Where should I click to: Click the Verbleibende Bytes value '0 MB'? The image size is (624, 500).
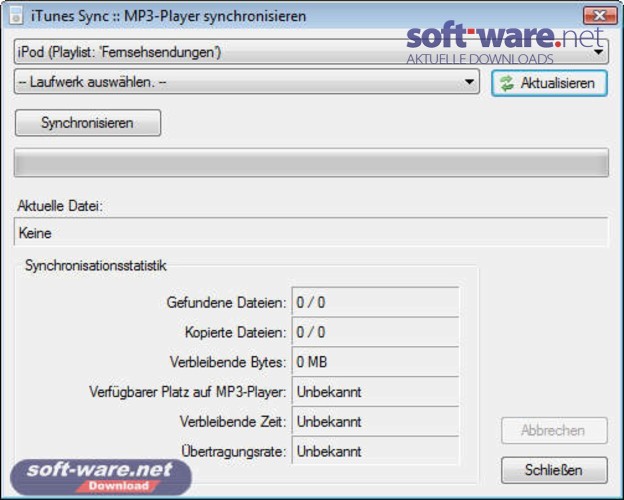pos(376,362)
